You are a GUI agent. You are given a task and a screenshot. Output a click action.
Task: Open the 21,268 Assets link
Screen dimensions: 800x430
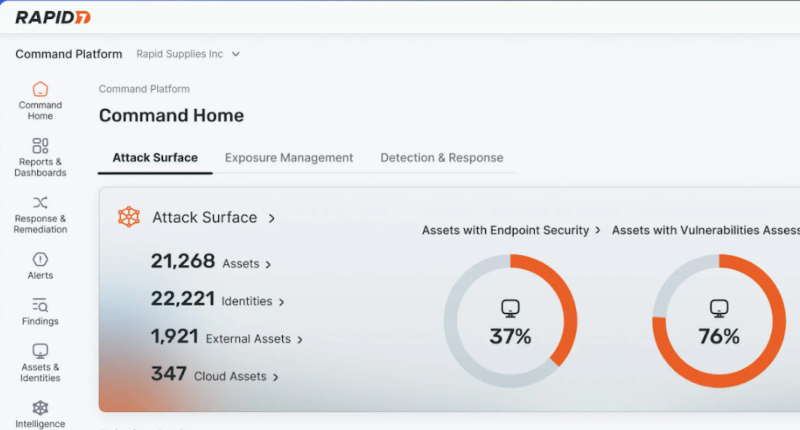tap(211, 263)
